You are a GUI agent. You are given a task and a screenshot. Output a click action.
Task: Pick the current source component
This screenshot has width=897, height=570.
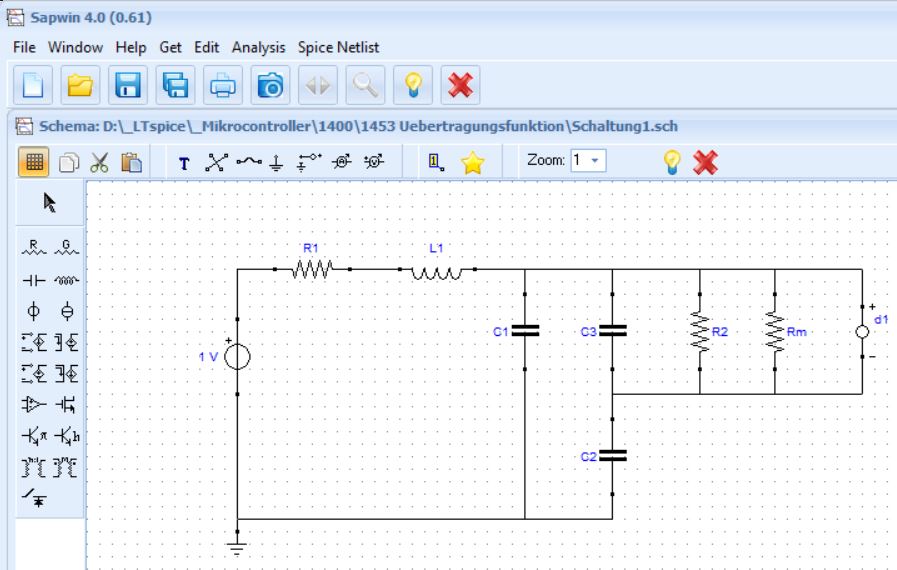(x=67, y=311)
